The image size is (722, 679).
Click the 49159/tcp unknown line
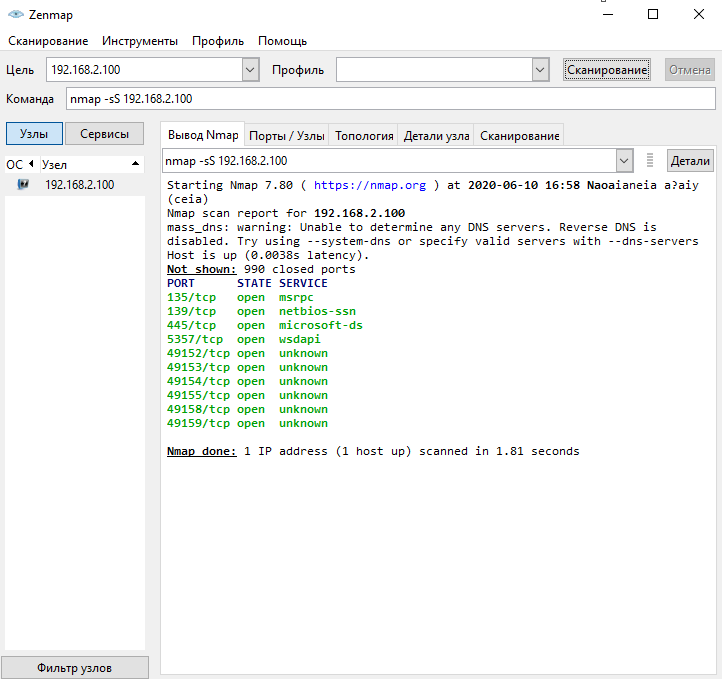[x=247, y=423]
